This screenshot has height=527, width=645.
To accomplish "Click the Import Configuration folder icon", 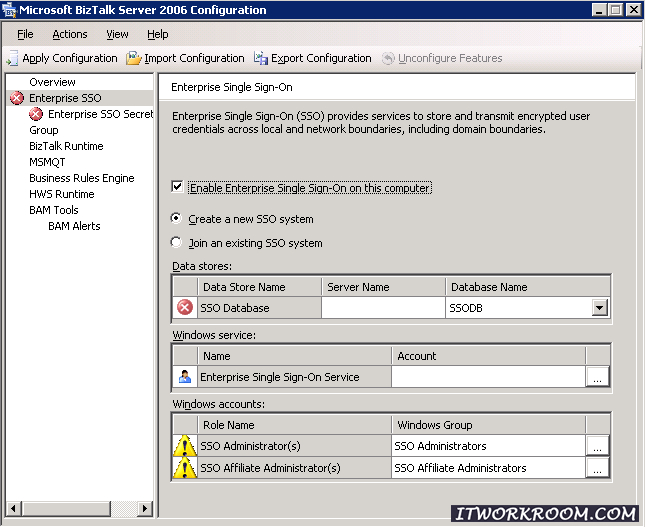I will [134, 58].
